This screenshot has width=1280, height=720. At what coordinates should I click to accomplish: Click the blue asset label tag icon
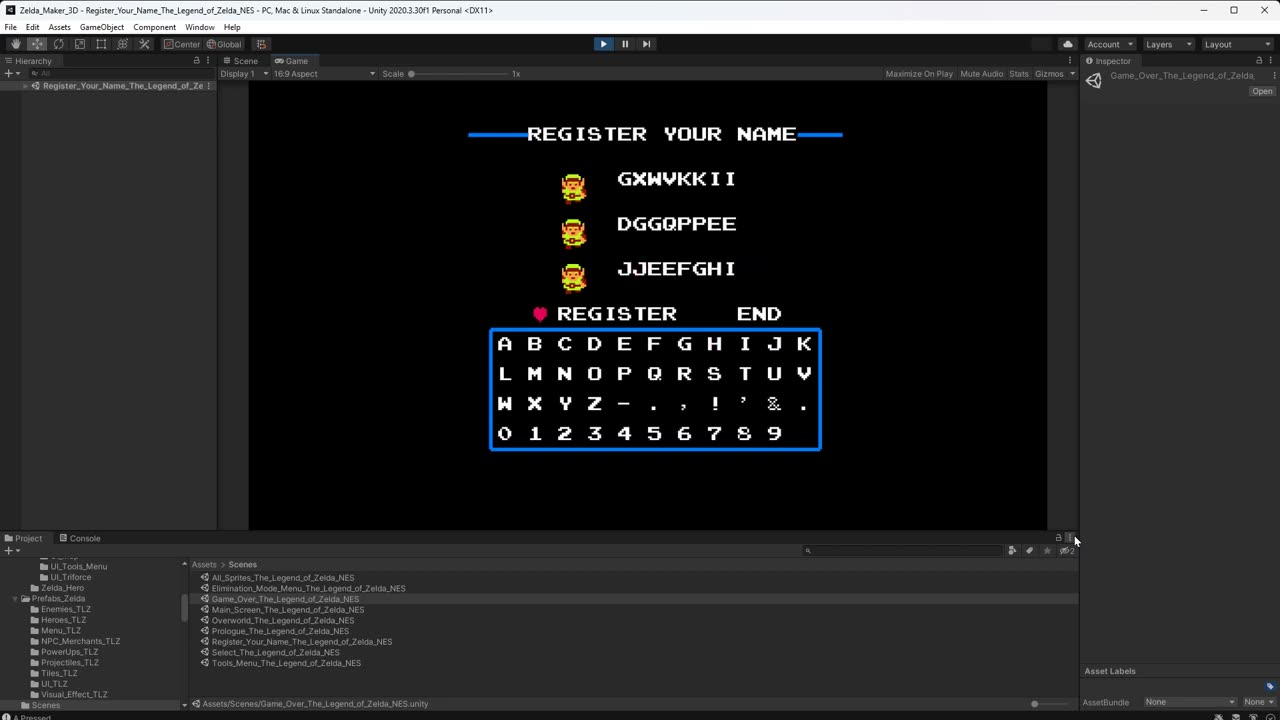[x=1270, y=686]
